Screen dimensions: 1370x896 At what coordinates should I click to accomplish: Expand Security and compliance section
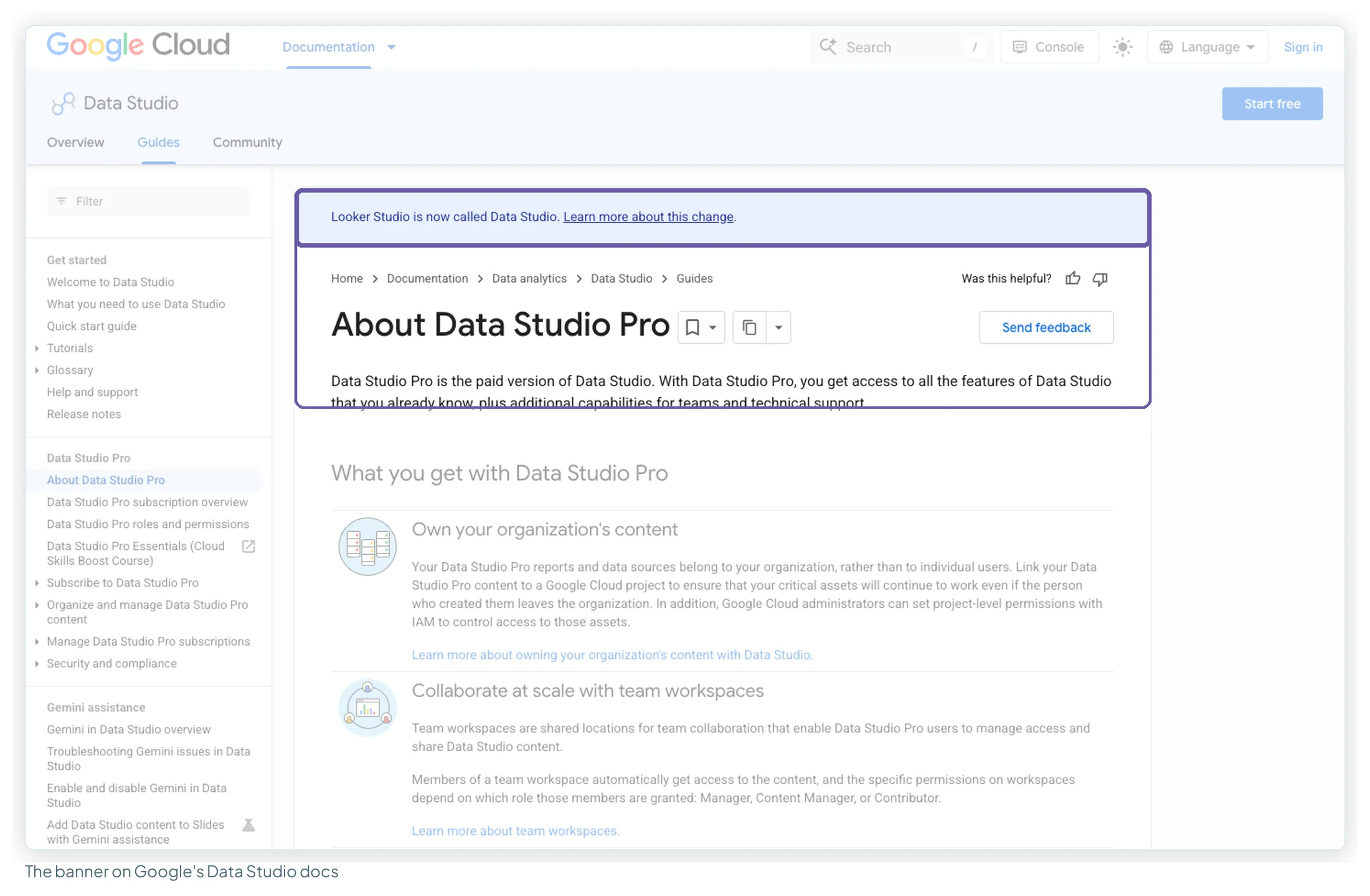click(37, 663)
